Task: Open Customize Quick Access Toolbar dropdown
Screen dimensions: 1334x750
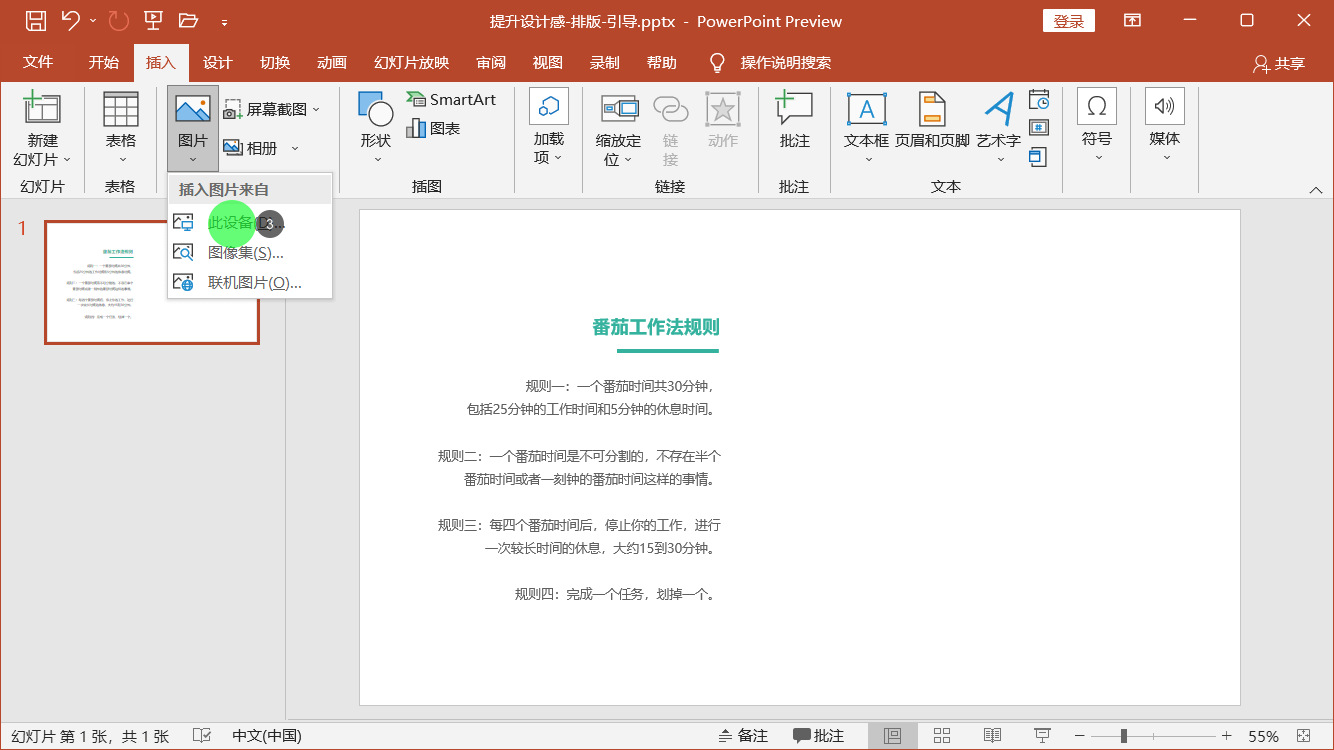Action: coord(224,21)
